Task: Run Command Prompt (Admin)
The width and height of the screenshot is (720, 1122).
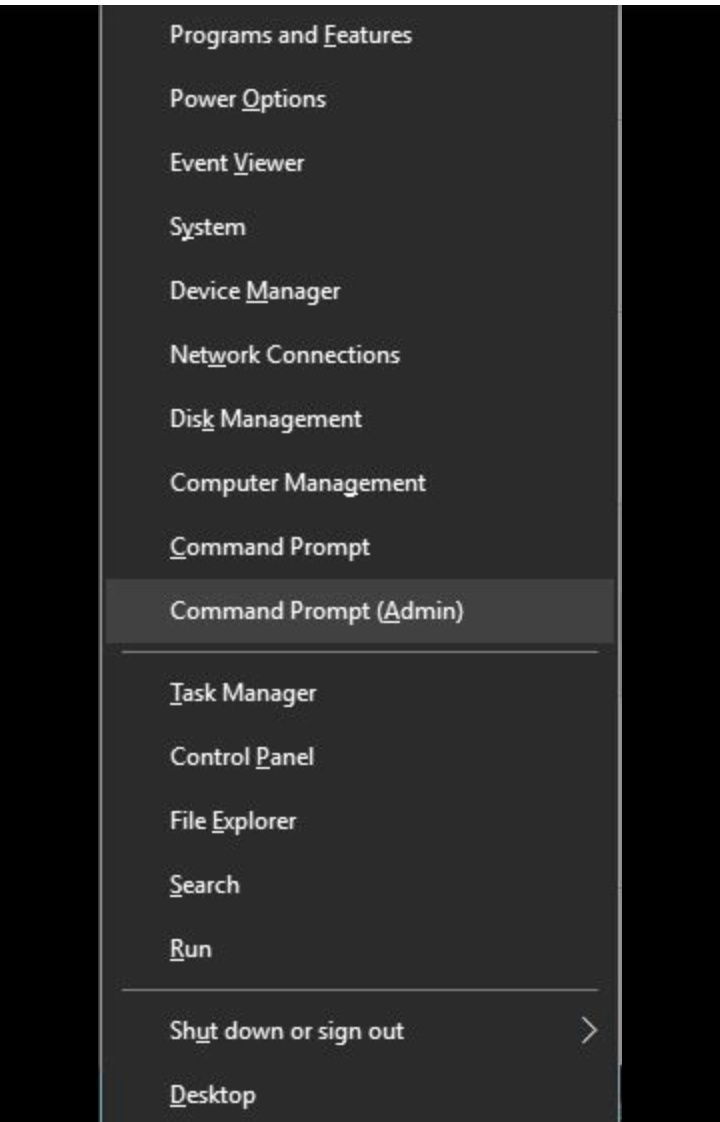Action: pos(317,611)
